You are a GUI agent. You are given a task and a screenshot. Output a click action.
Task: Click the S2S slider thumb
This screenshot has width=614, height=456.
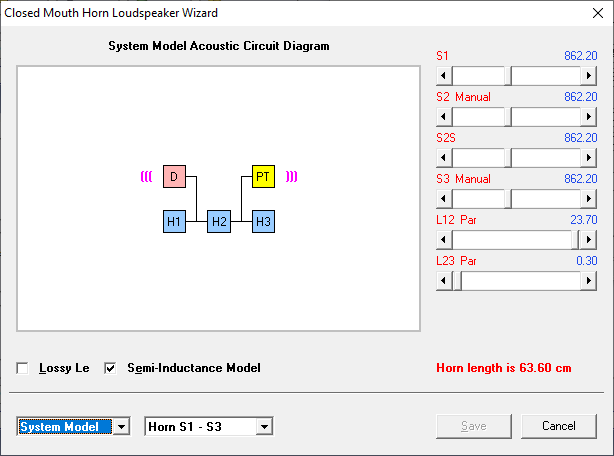point(508,158)
